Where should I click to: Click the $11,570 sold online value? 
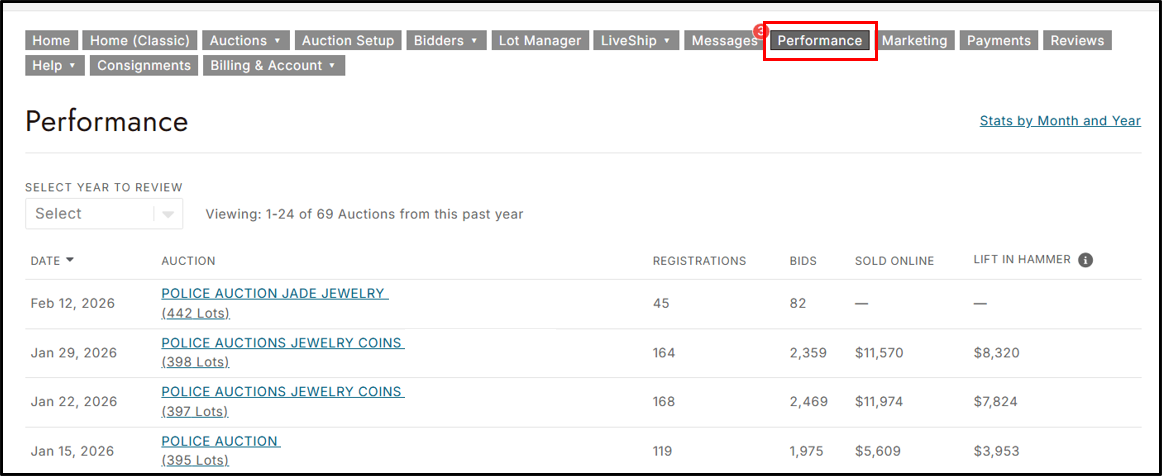pos(879,353)
